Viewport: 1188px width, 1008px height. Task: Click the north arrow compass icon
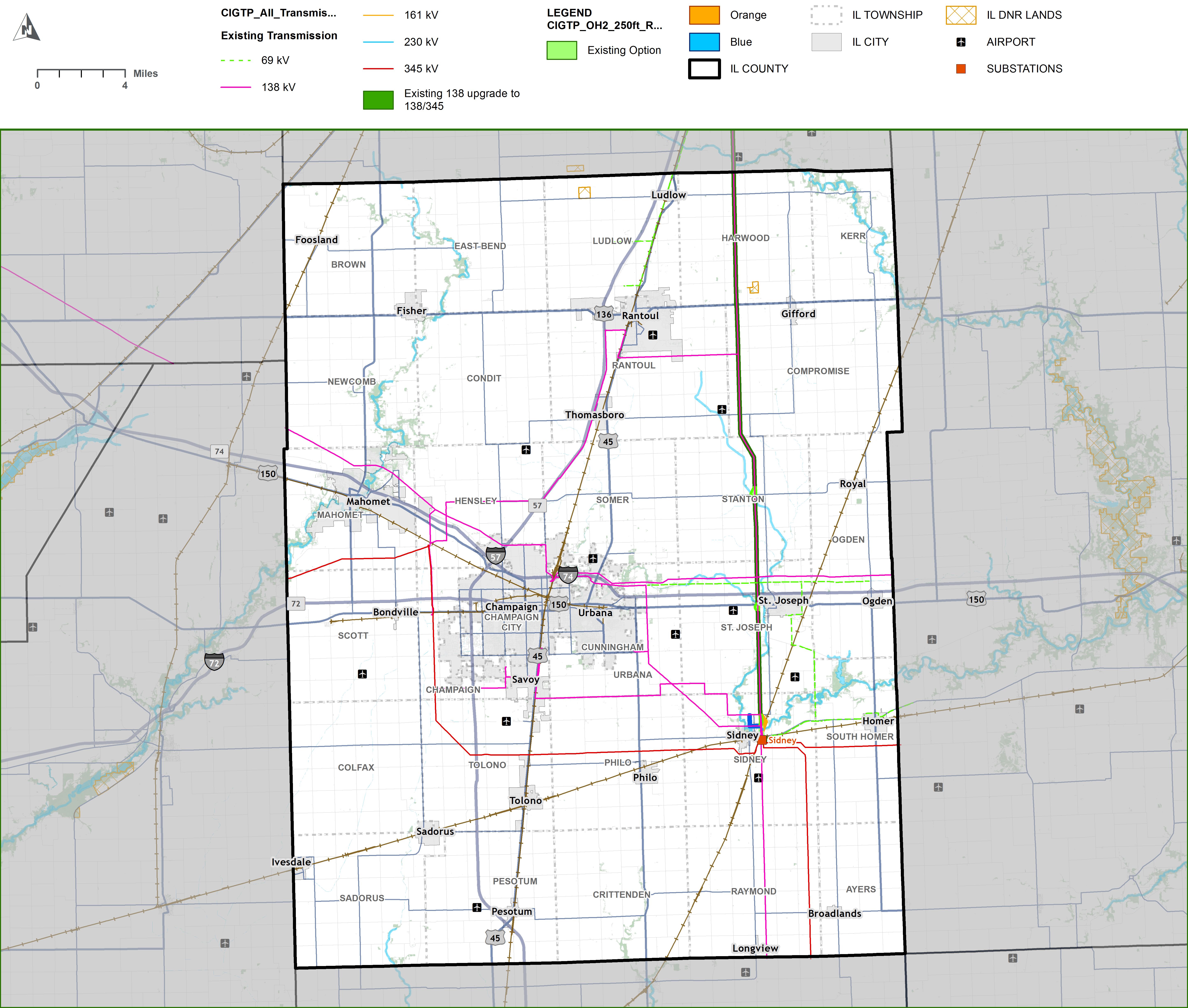coord(26,27)
